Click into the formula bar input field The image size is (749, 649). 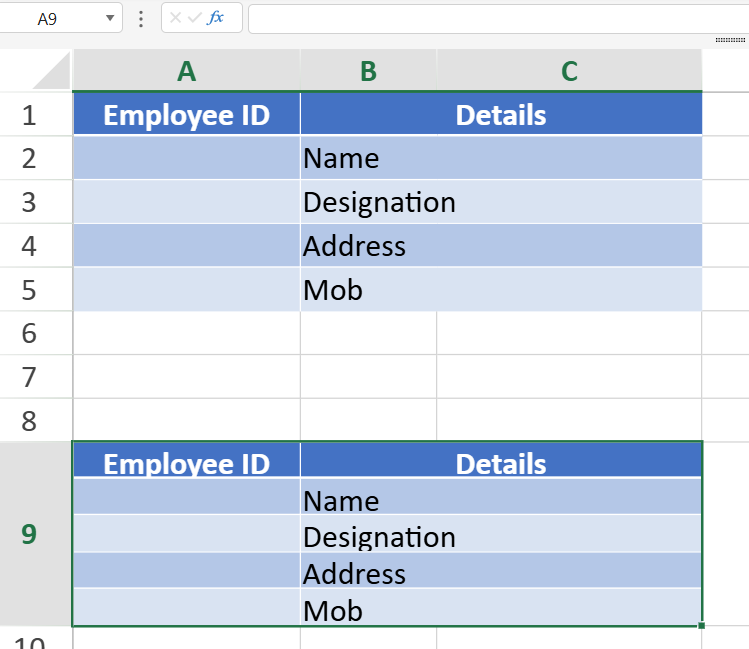(498, 19)
